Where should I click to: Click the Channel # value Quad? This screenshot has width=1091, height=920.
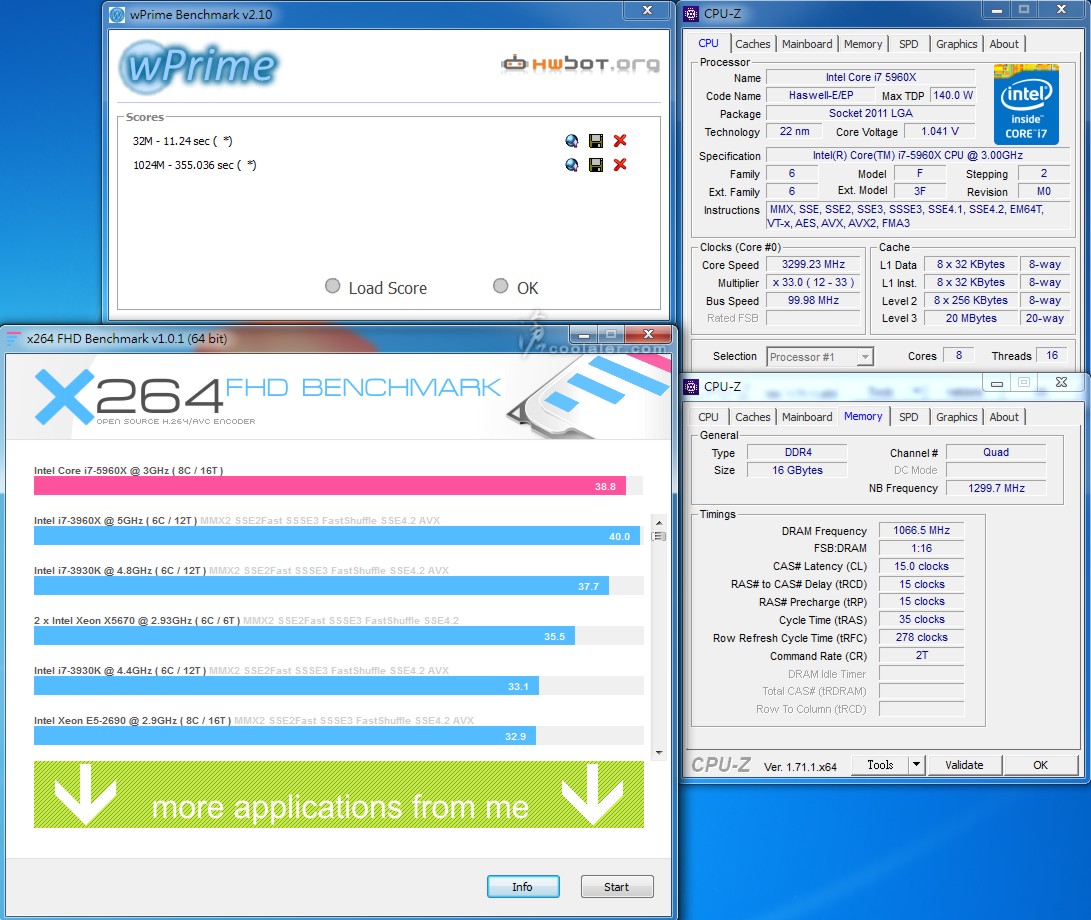click(996, 452)
